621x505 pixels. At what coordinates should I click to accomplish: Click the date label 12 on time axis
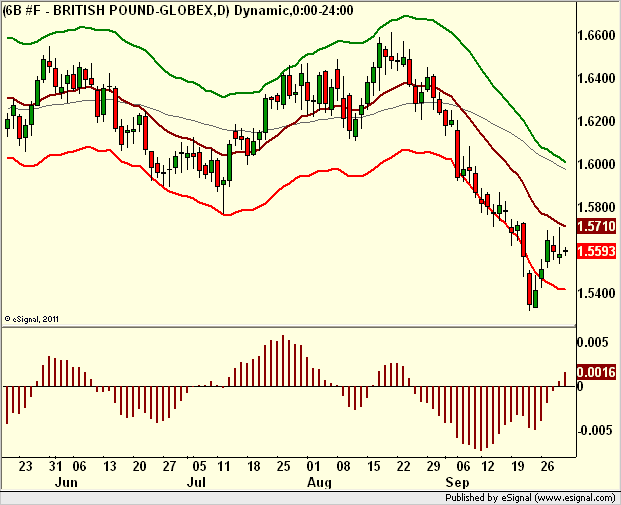pos(488,466)
